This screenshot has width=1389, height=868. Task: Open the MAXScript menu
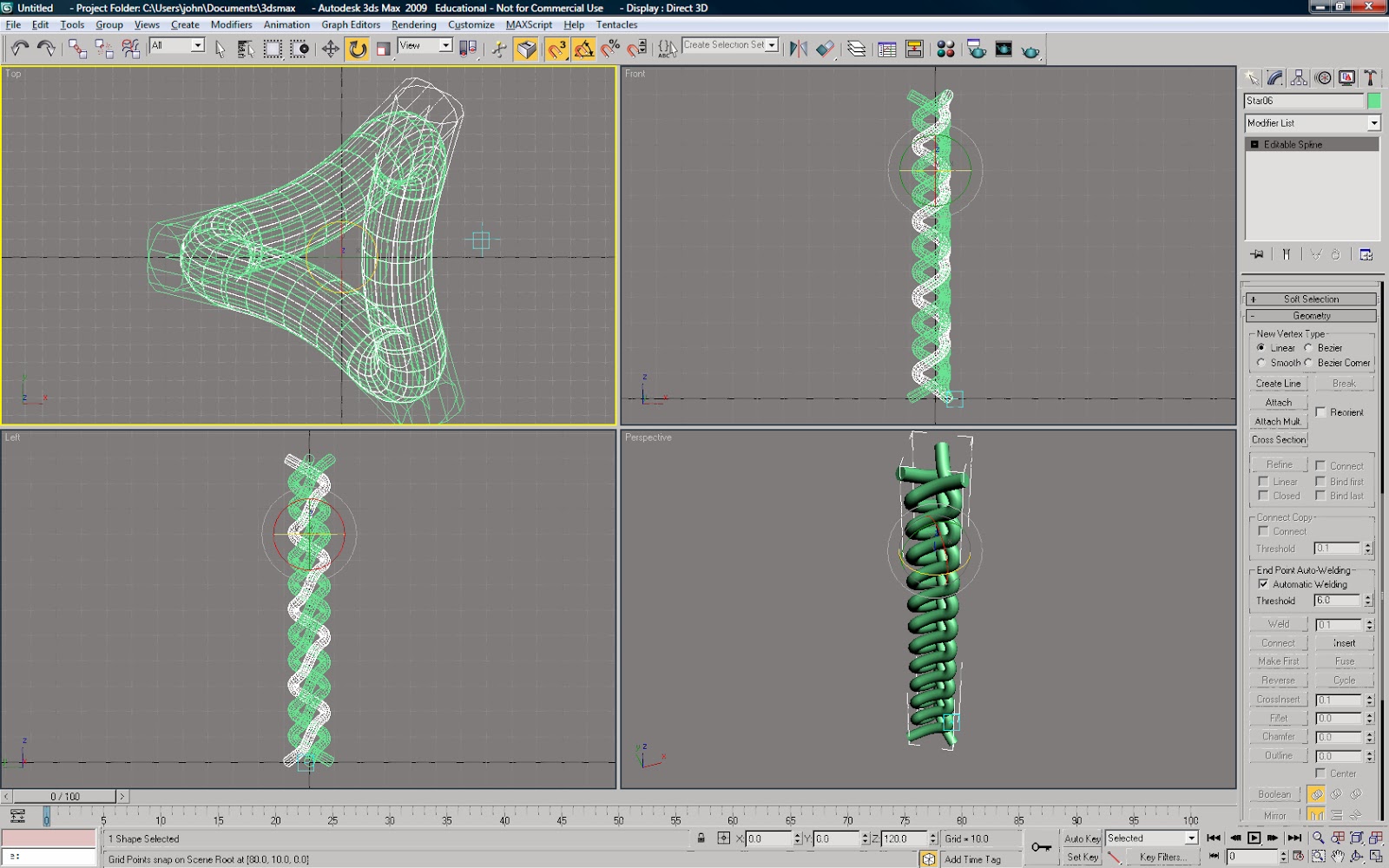(x=528, y=24)
